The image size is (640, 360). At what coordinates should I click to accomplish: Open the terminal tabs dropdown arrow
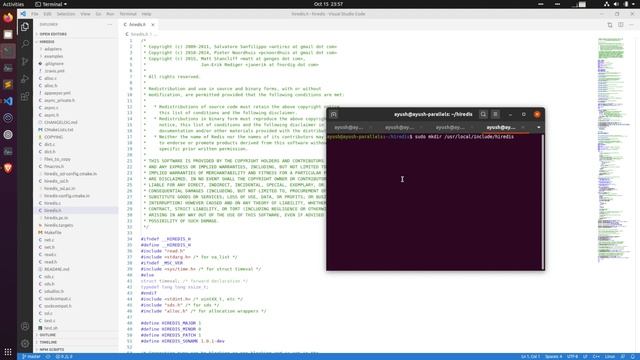538,127
